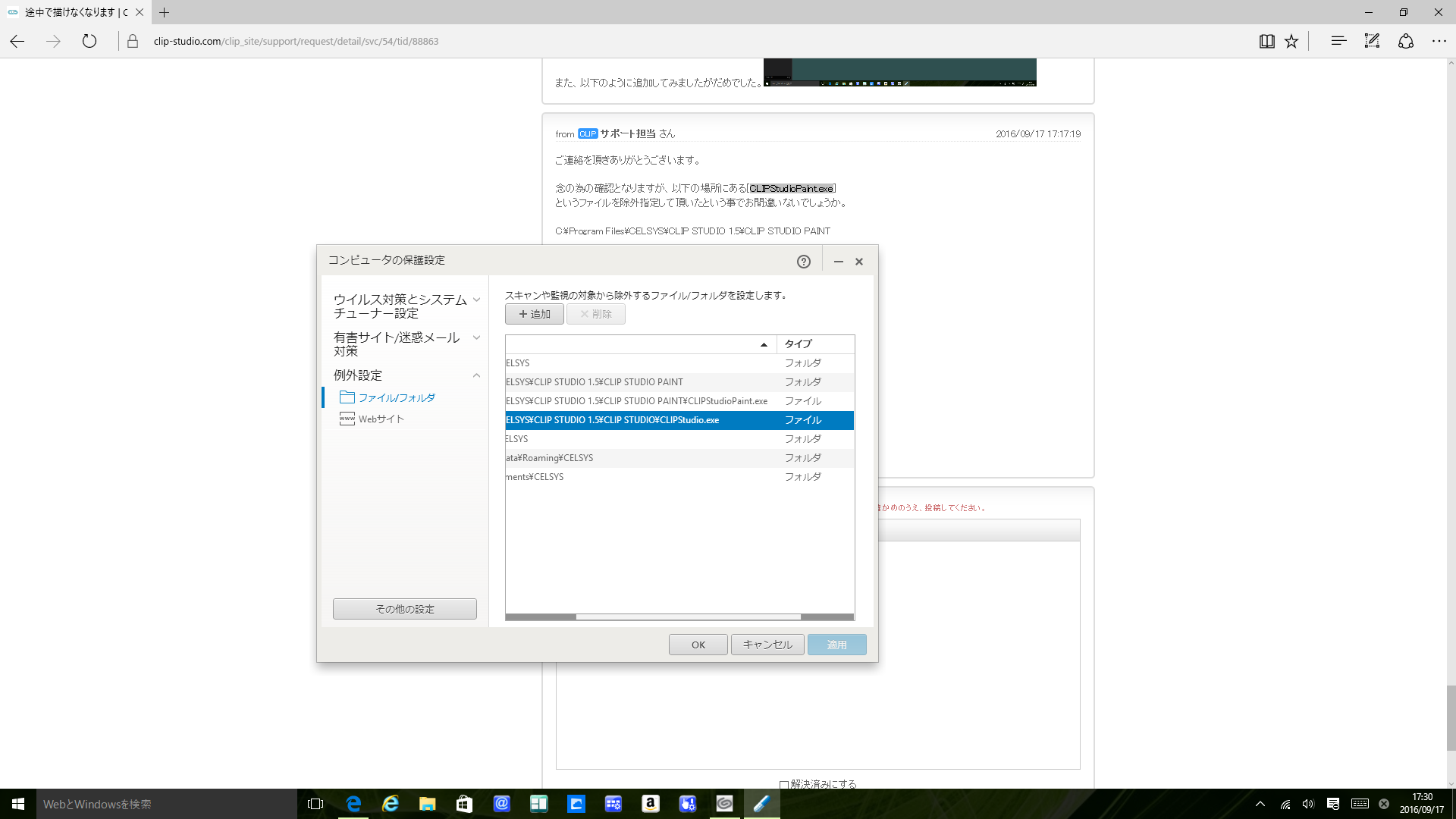This screenshot has width=1456, height=819.
Task: Collapse the 例外設定 section
Action: [476, 375]
